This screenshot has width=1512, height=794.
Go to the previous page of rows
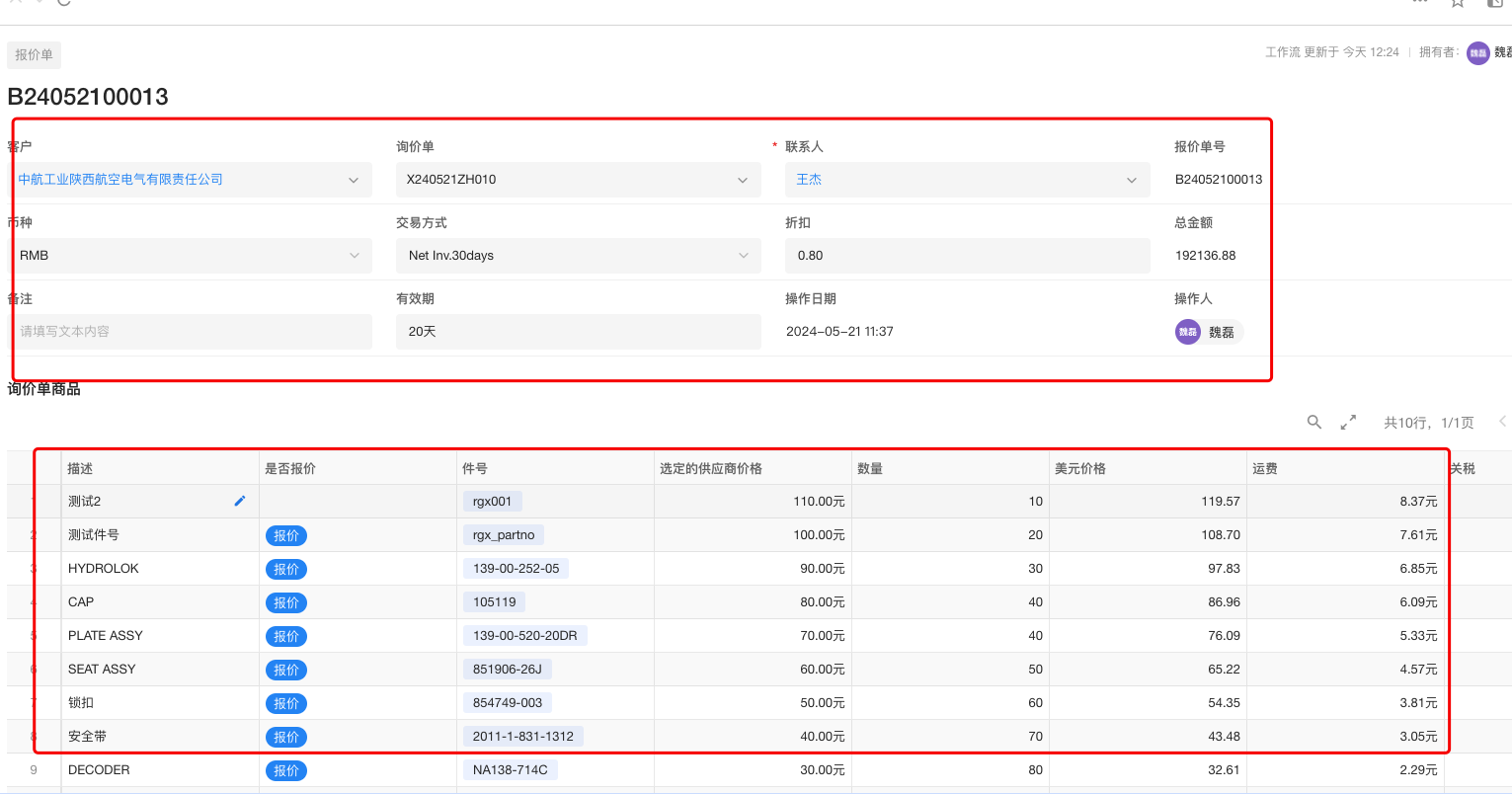point(1501,422)
